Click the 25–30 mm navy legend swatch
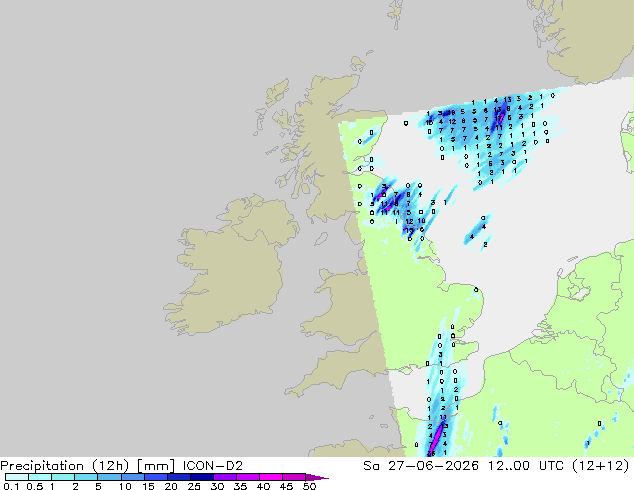Screen dimensions: 634x490 point(201,477)
